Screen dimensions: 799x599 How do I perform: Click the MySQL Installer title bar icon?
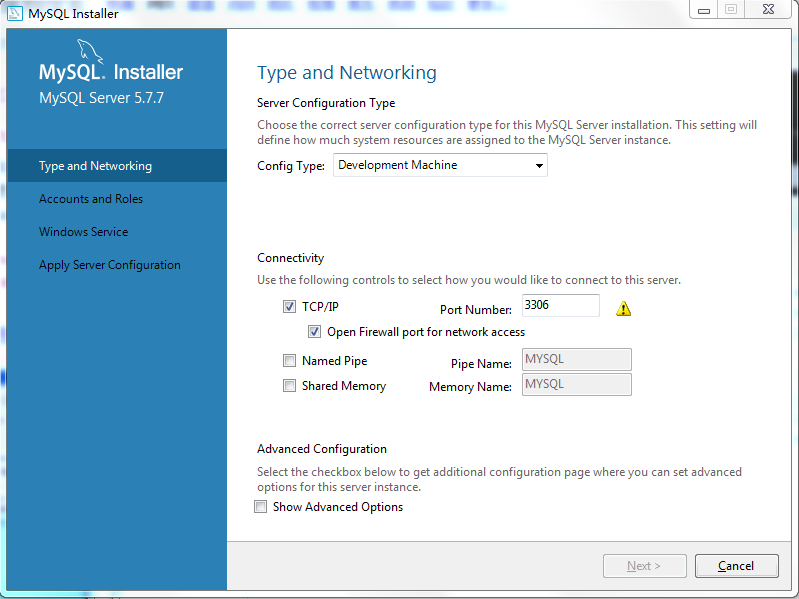(x=14, y=13)
